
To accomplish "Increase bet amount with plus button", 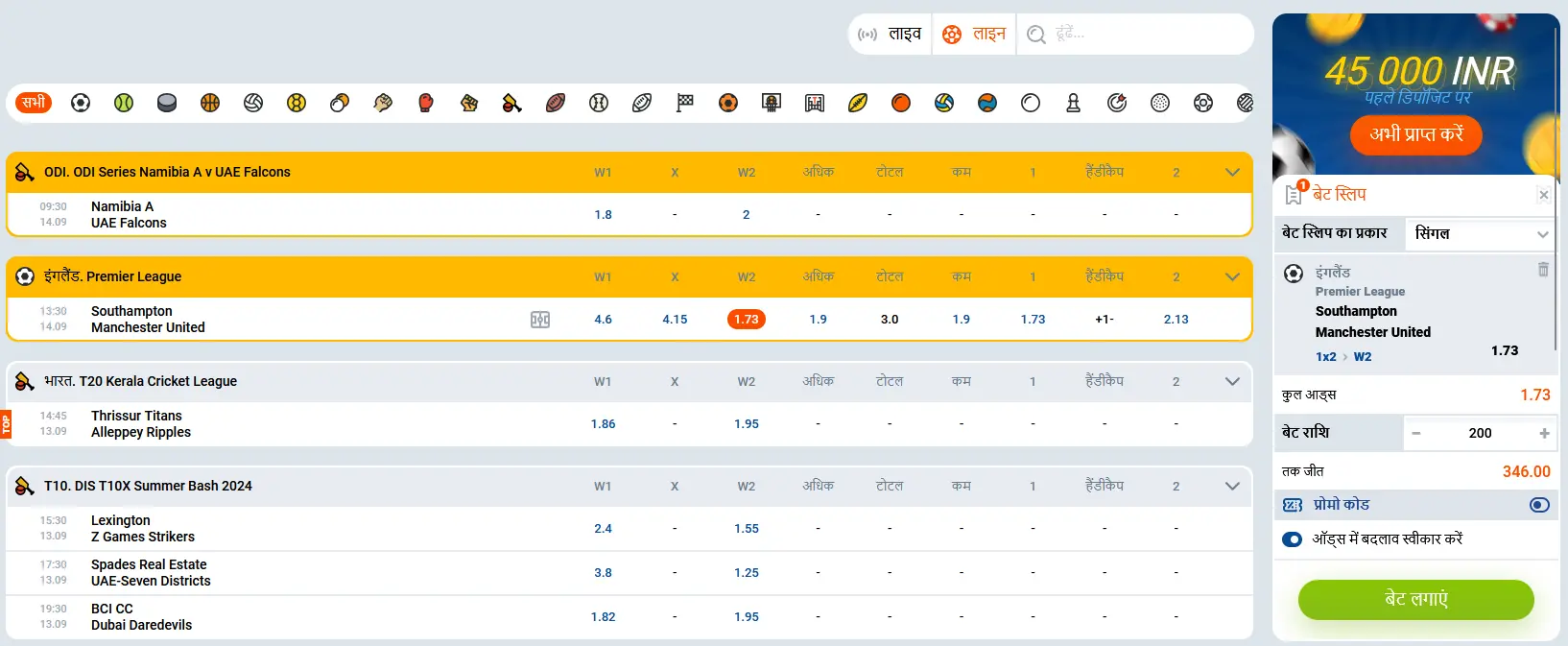I will pos(1544,434).
